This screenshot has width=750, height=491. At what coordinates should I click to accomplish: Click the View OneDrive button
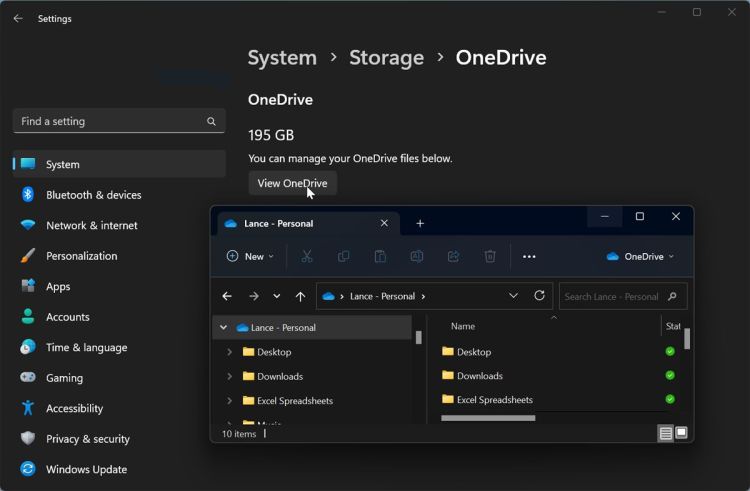click(x=292, y=183)
